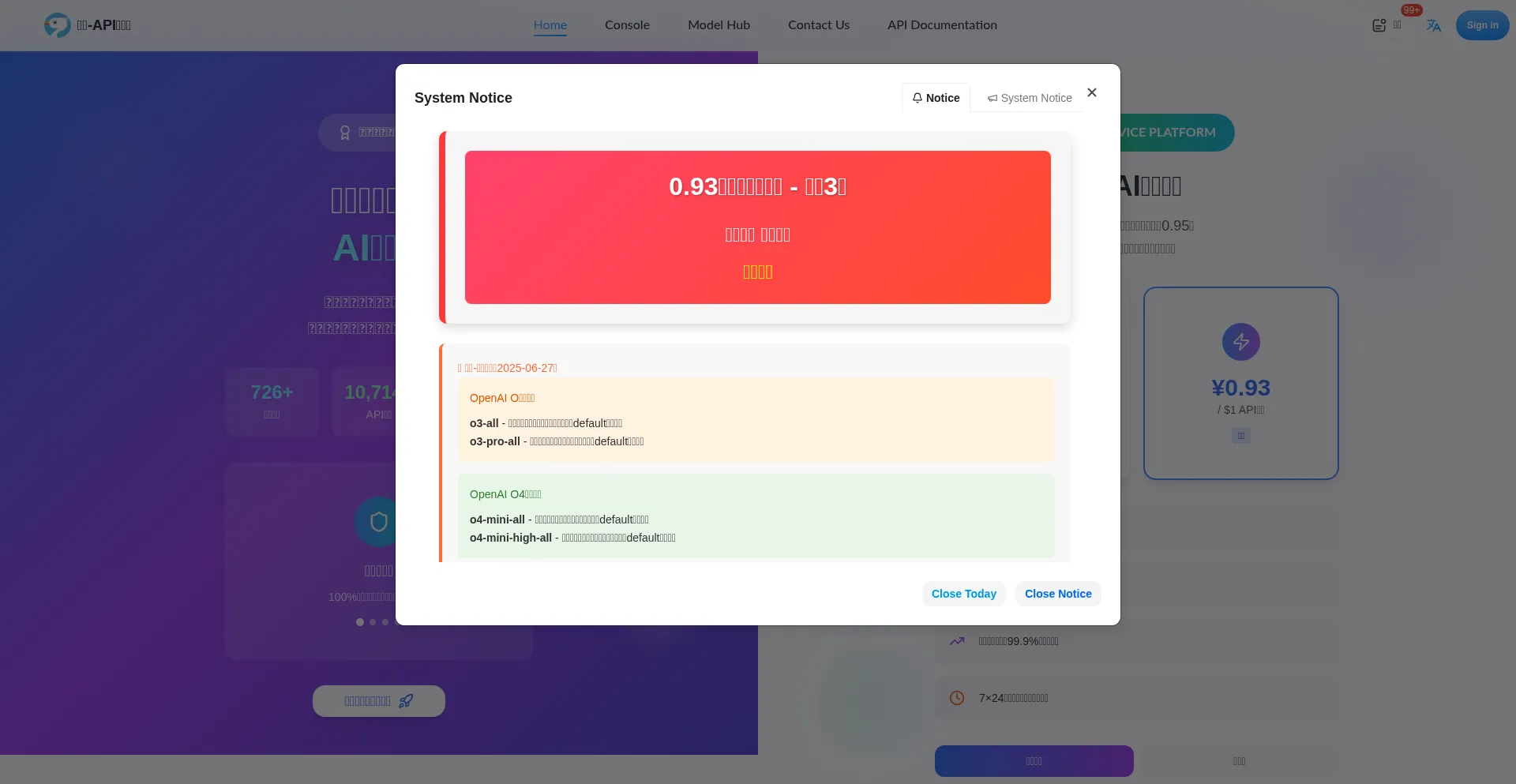Open Model Hub from the navigation bar
Screen dimensions: 1516x784
tap(719, 25)
